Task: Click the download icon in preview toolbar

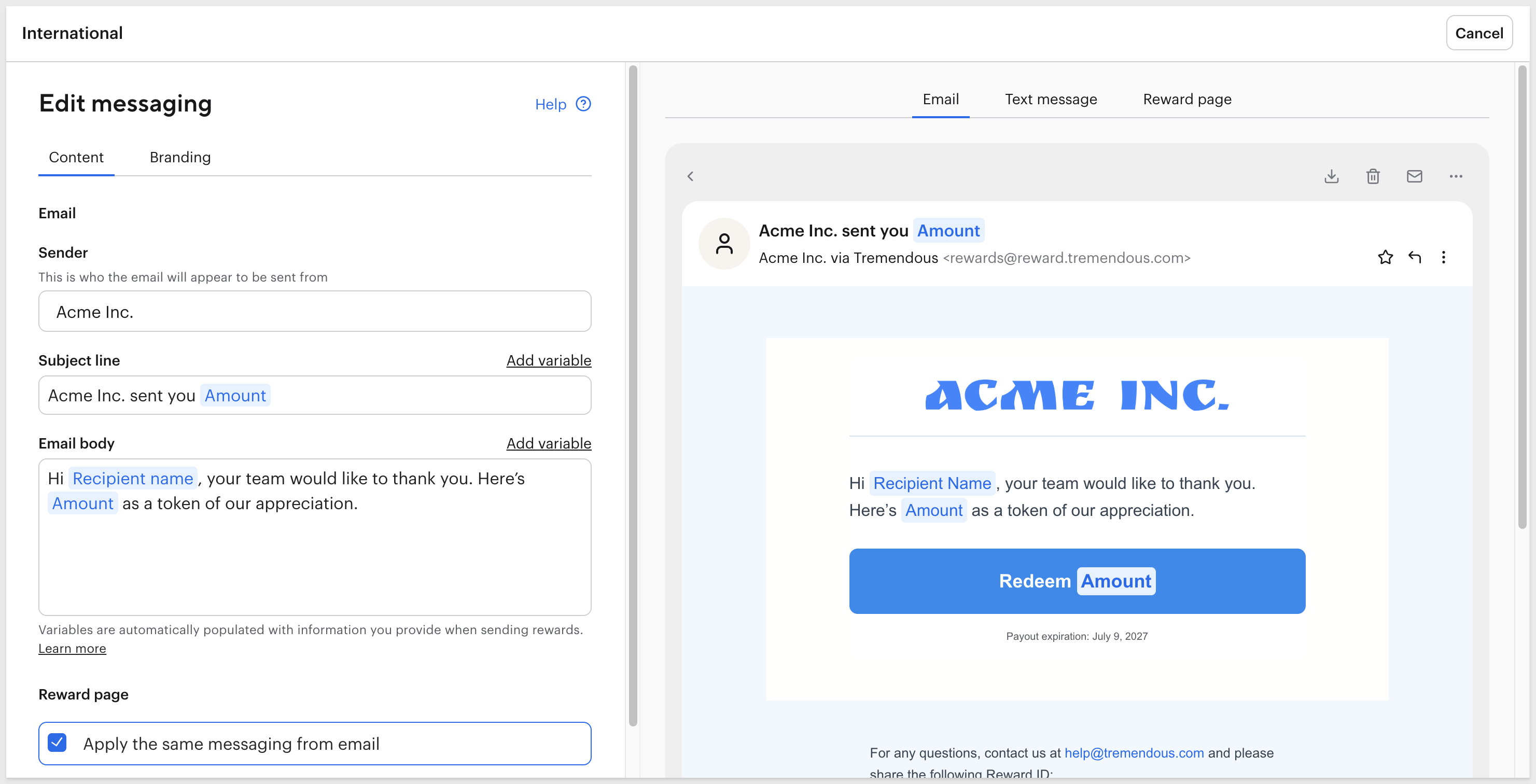Action: coord(1332,176)
